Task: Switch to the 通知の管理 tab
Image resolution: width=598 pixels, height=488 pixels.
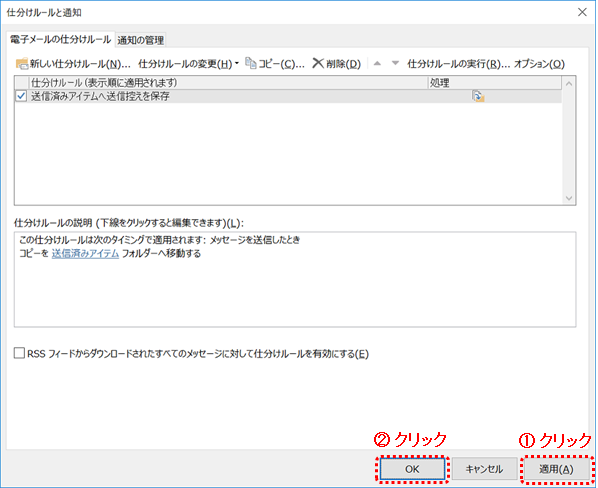Action: (141, 40)
